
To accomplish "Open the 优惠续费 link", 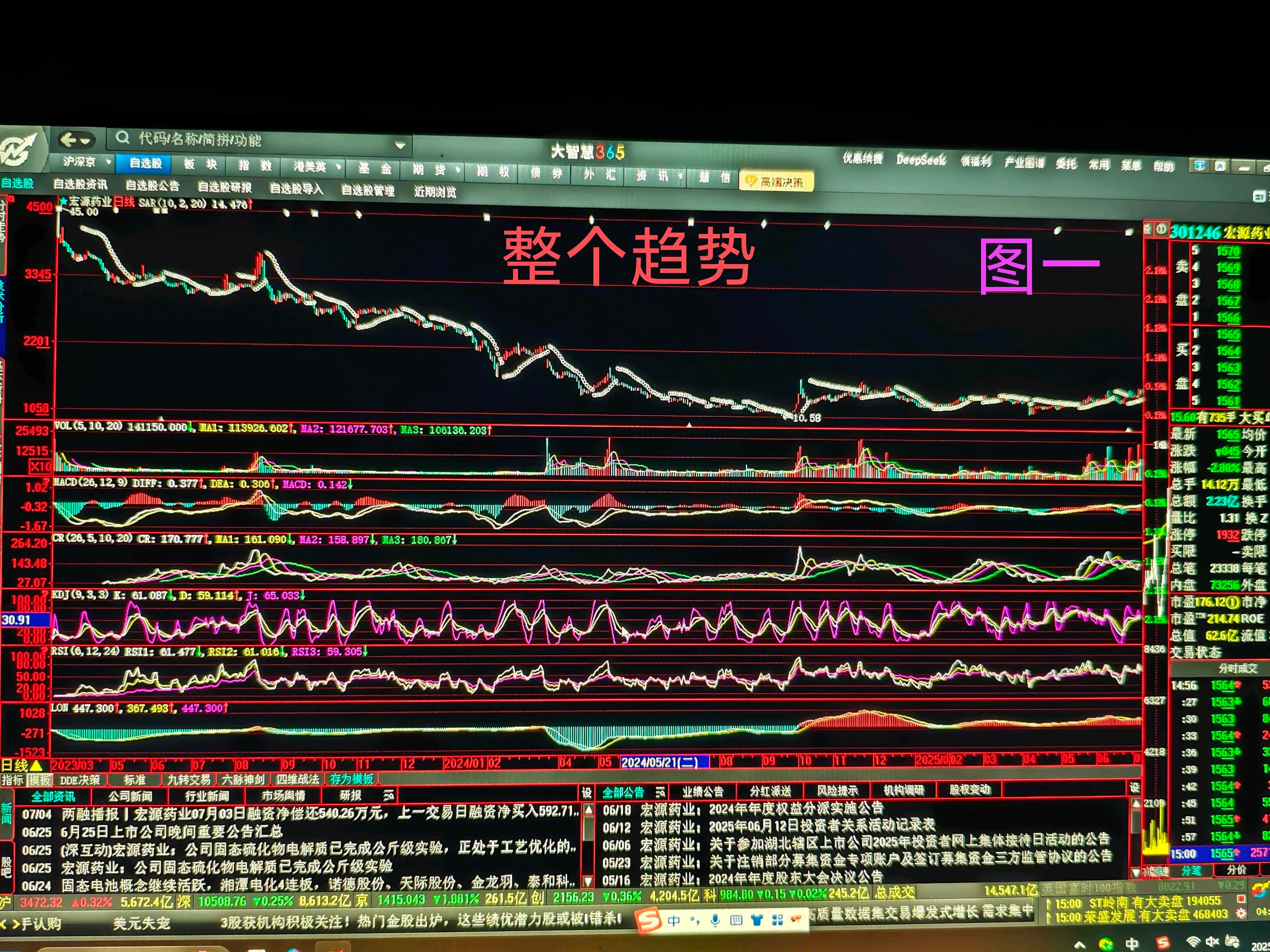I will coord(862,158).
